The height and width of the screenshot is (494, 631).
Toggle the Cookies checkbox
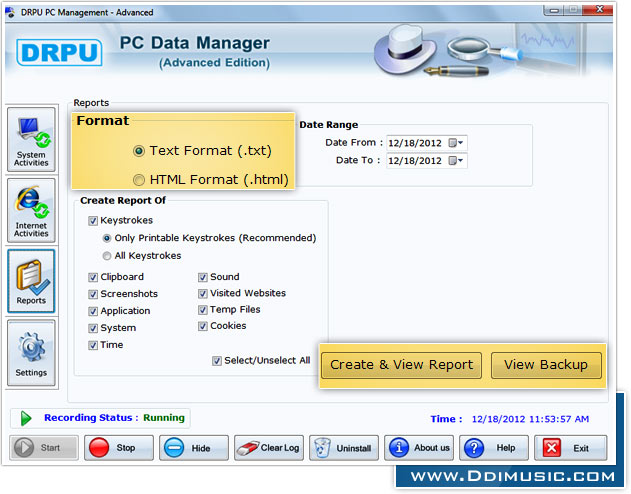pos(203,326)
